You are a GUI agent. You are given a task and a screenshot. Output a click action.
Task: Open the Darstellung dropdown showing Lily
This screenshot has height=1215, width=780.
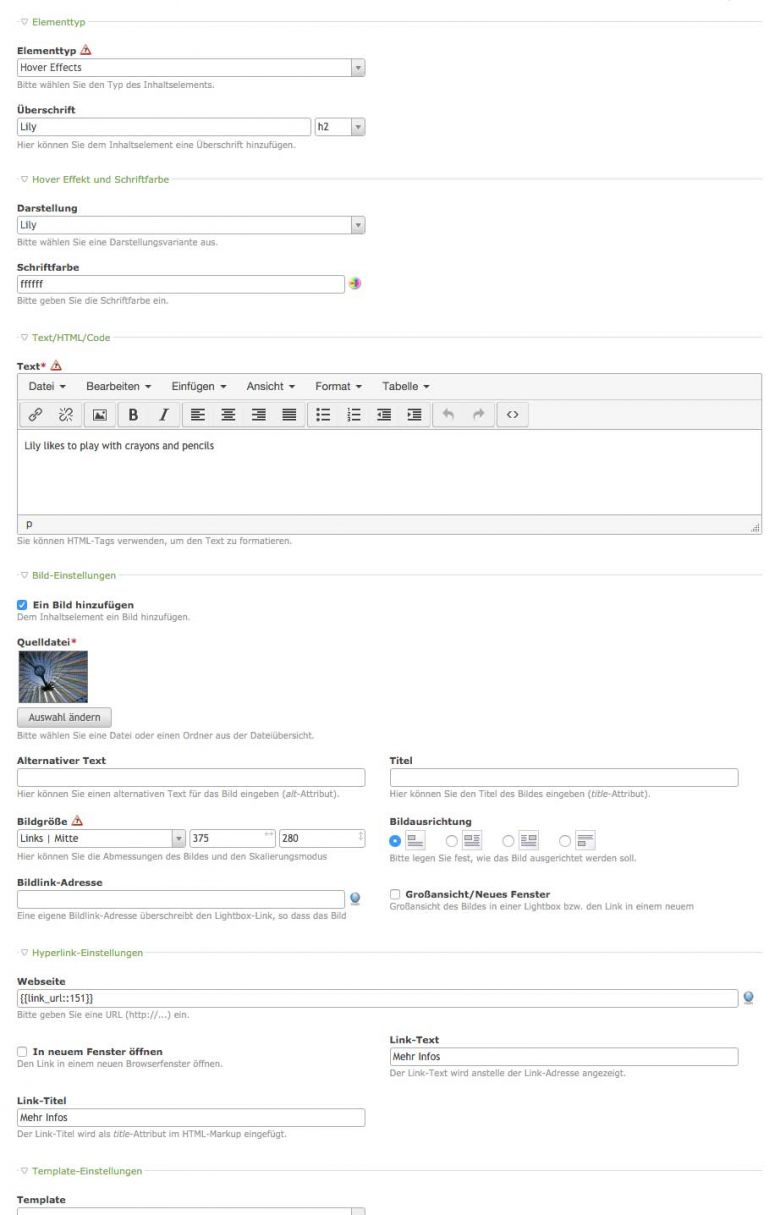[190, 226]
